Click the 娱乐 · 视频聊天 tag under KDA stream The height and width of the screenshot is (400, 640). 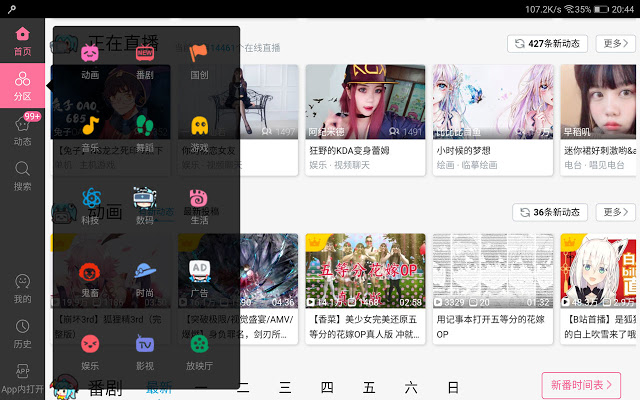tap(339, 165)
